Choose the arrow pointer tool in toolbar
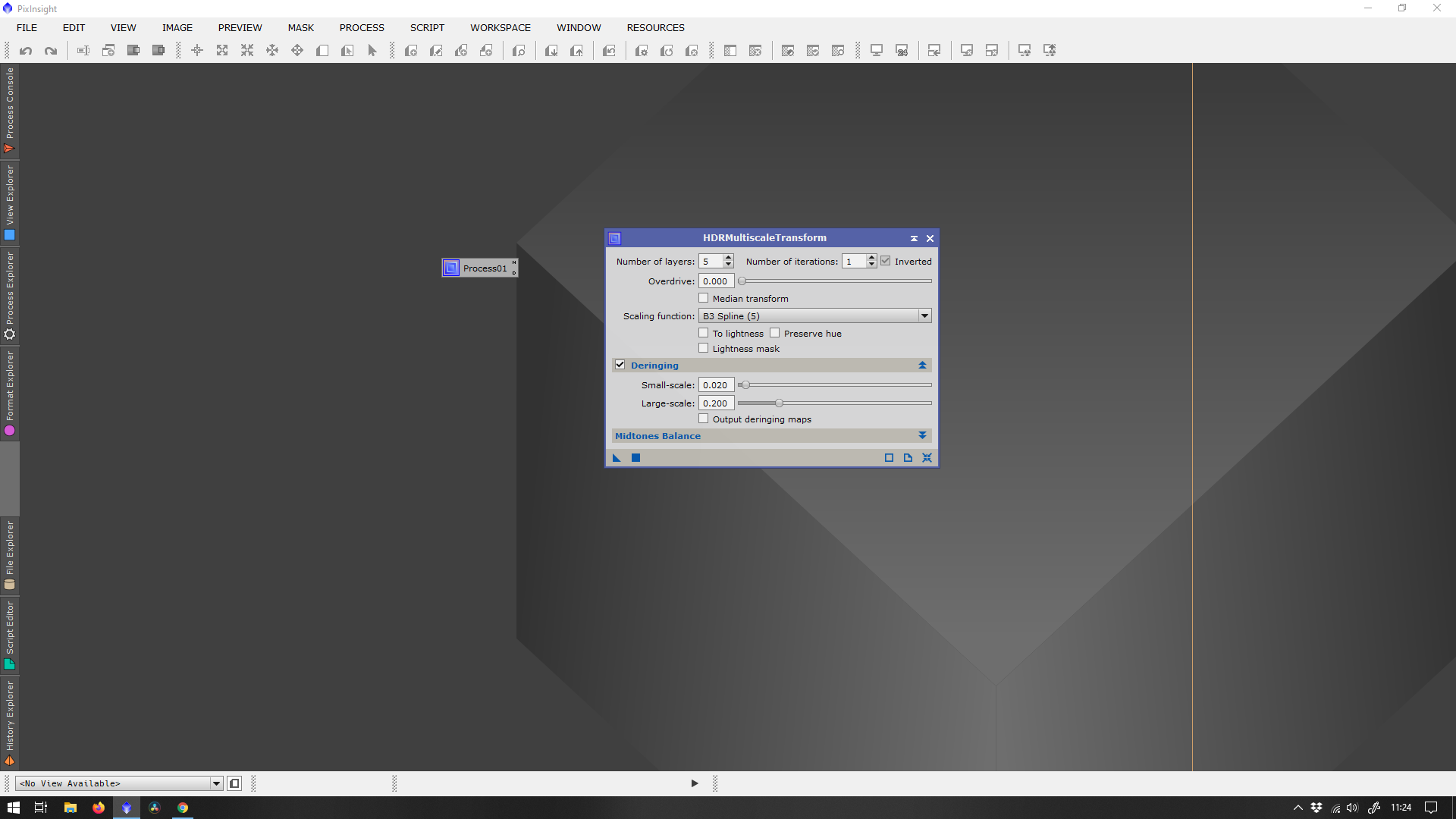Viewport: 1456px width, 819px height. coord(372,51)
